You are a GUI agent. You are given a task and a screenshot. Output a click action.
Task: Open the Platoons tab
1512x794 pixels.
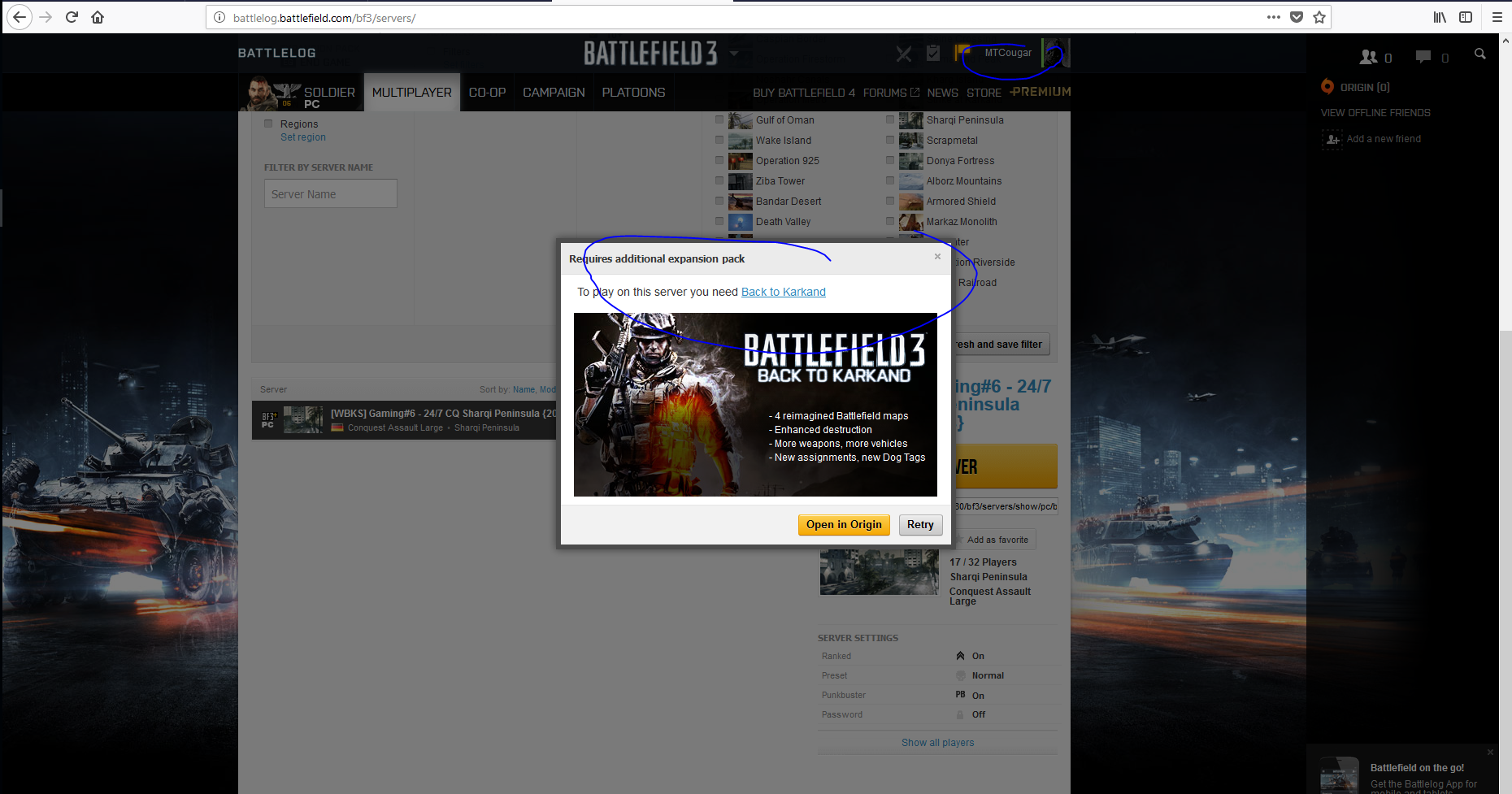click(x=633, y=92)
